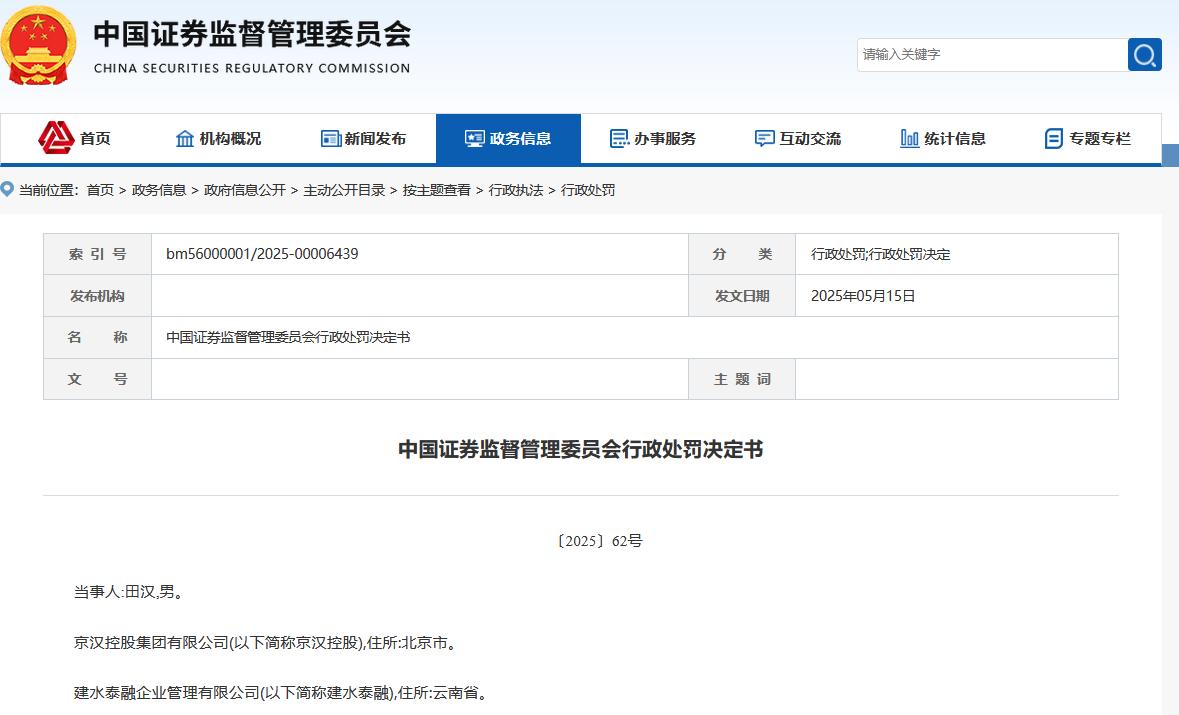The image size is (1179, 715).
Task: Click the 发文日期 label cell
Action: point(742,295)
